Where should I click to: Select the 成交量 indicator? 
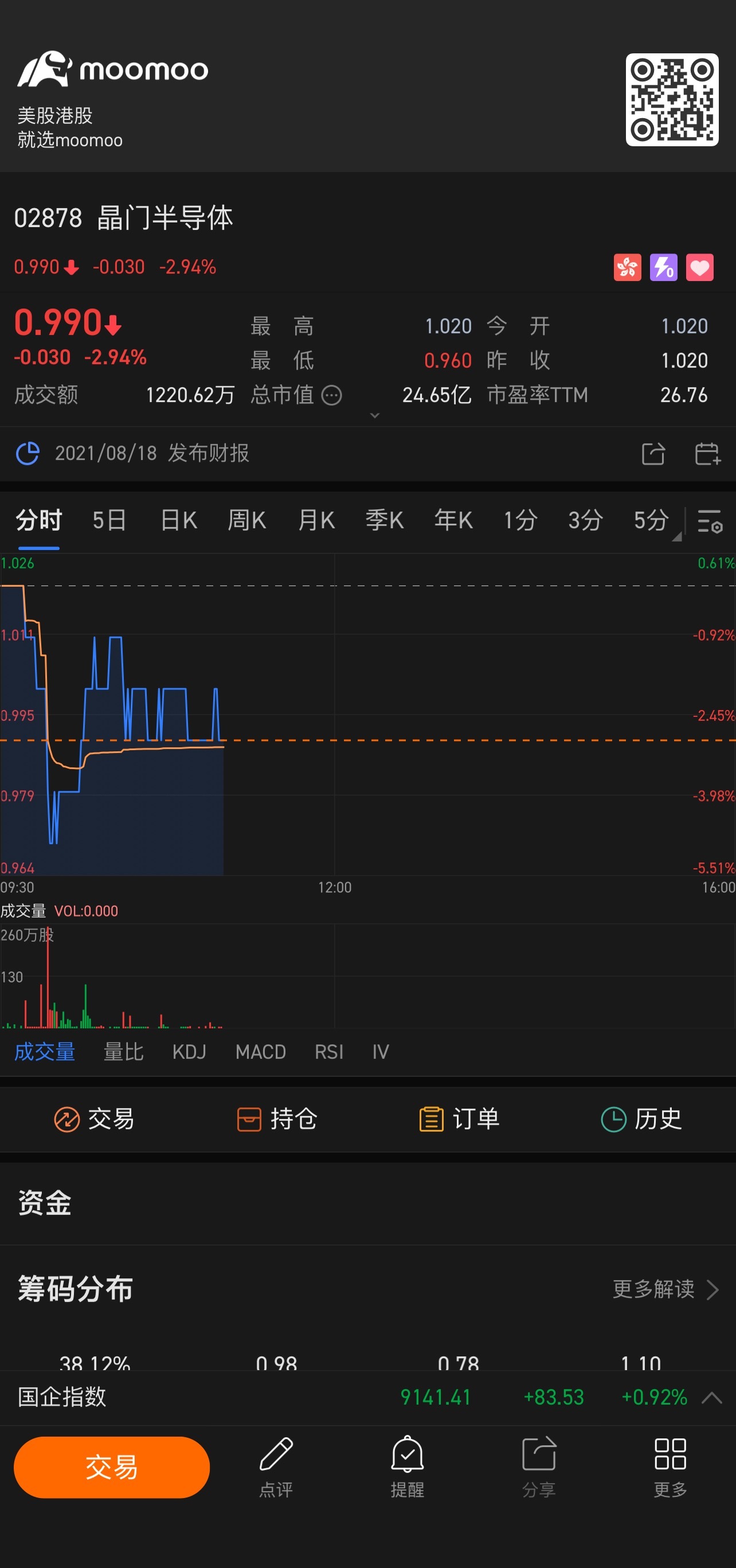pyautogui.click(x=44, y=1051)
